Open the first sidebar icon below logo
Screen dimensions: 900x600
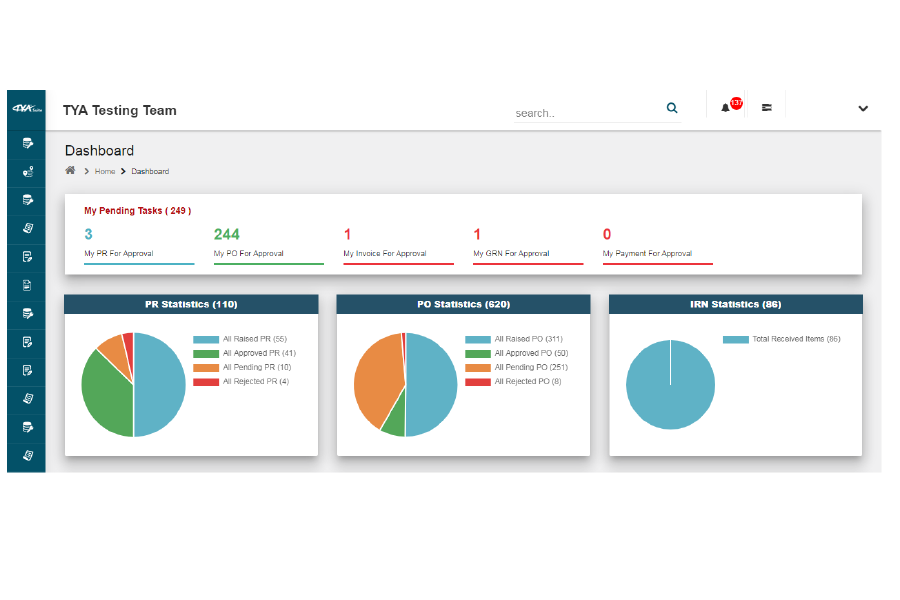click(x=27, y=144)
